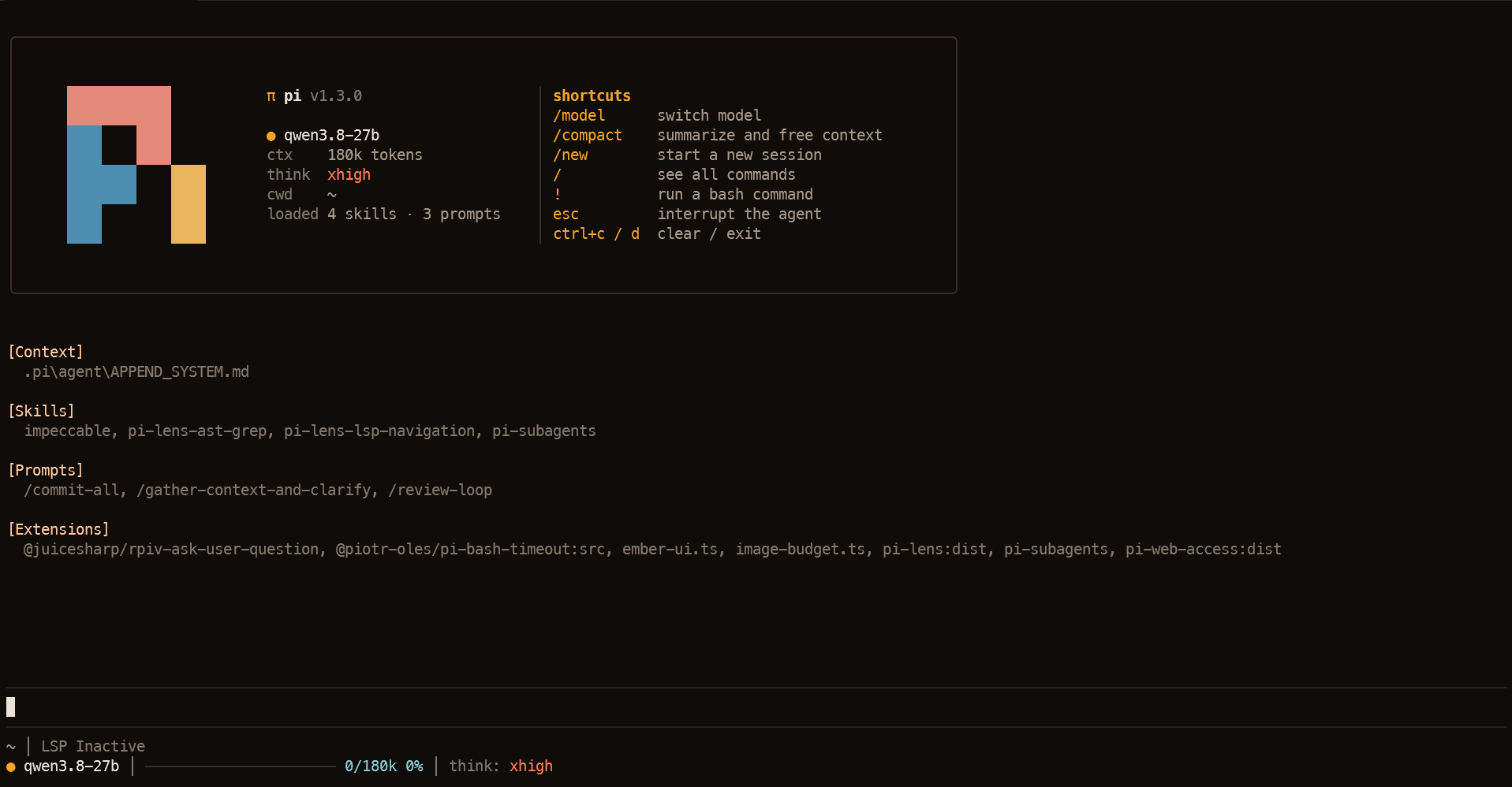Viewport: 1512px width, 787px height.
Task: Click the '180k tokens' context value
Action: [x=375, y=155]
